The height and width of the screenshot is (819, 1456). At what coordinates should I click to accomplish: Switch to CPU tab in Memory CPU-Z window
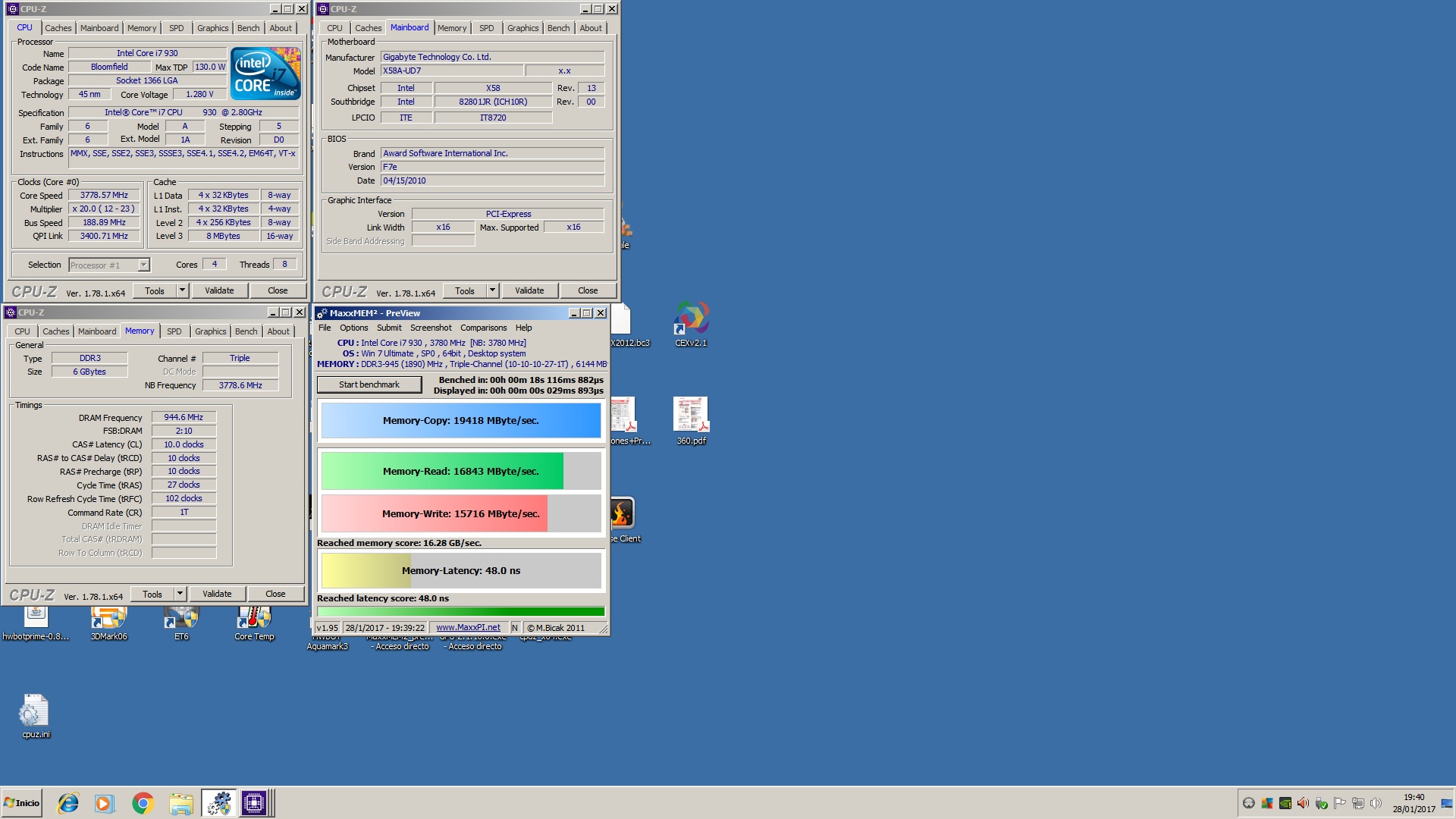click(22, 331)
